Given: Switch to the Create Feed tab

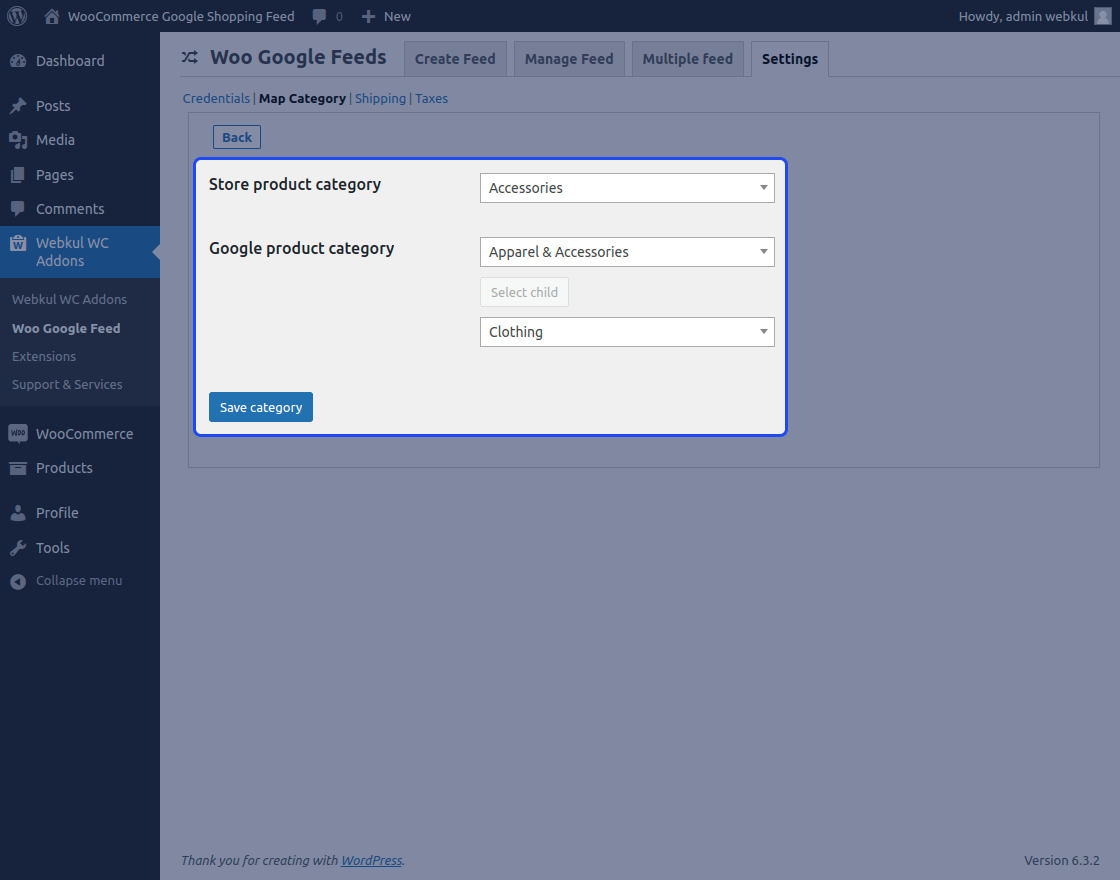Looking at the screenshot, I should click(x=455, y=59).
